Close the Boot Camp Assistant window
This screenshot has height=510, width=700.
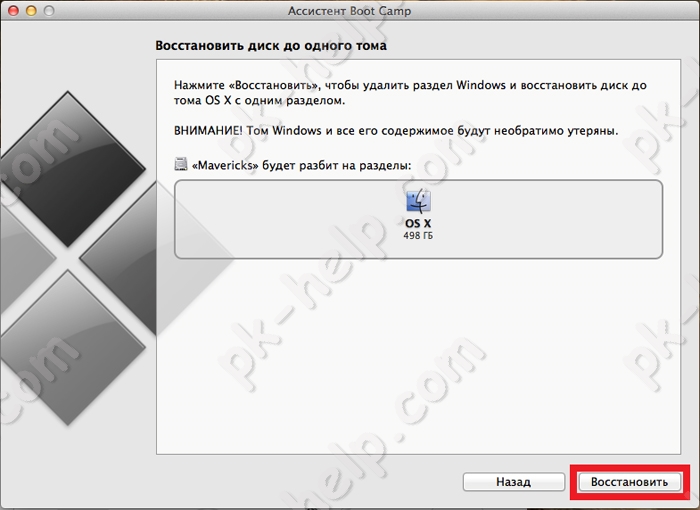click(13, 10)
